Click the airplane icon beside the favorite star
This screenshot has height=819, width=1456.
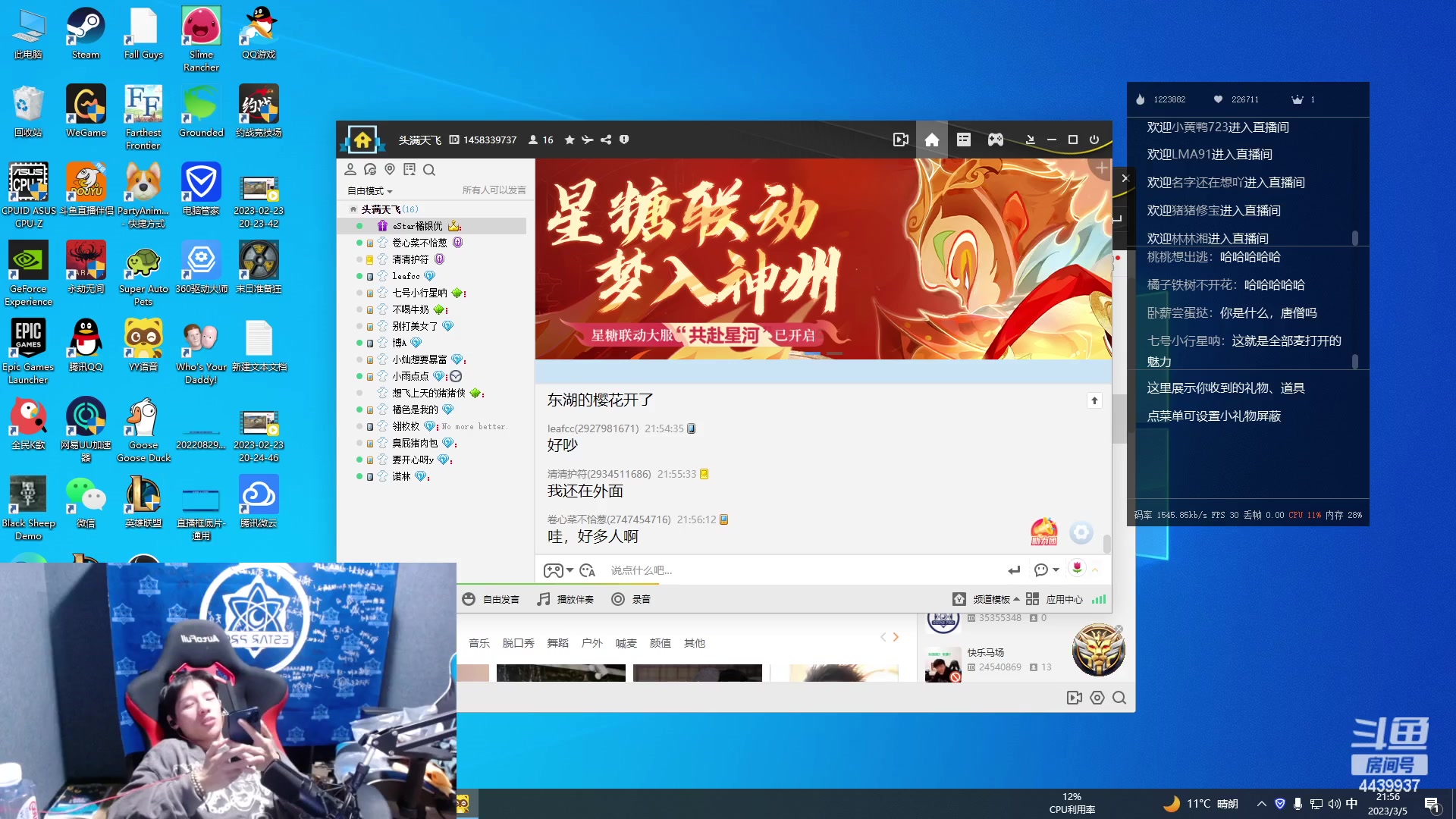tap(587, 140)
